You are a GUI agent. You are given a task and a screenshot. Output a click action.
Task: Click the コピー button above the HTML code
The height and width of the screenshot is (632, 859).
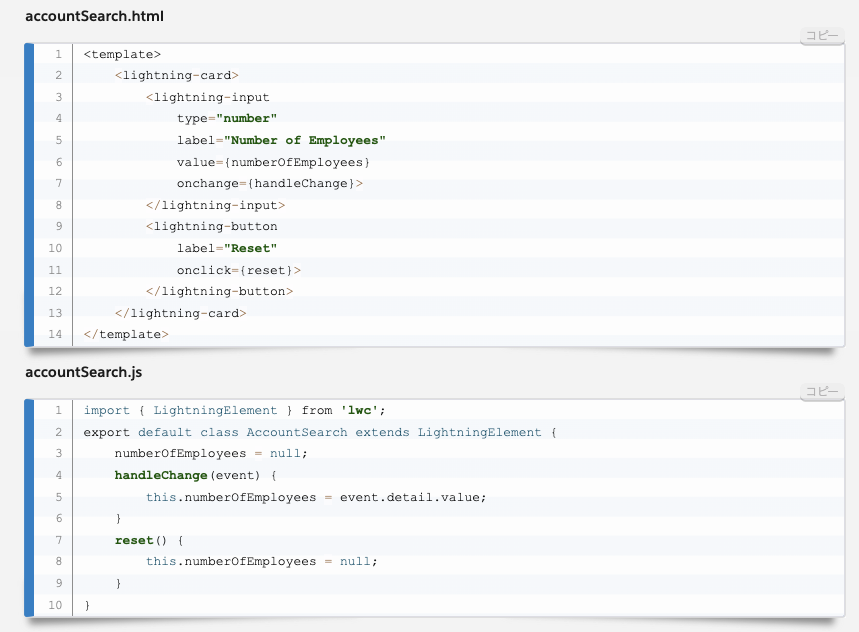[x=824, y=33]
